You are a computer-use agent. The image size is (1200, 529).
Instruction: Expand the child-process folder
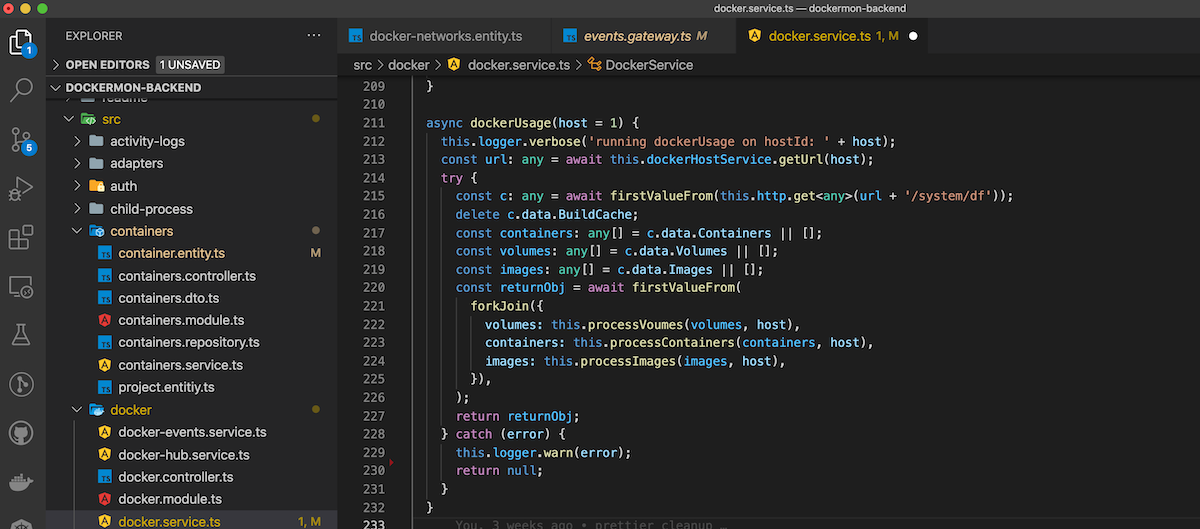pyautogui.click(x=77, y=209)
